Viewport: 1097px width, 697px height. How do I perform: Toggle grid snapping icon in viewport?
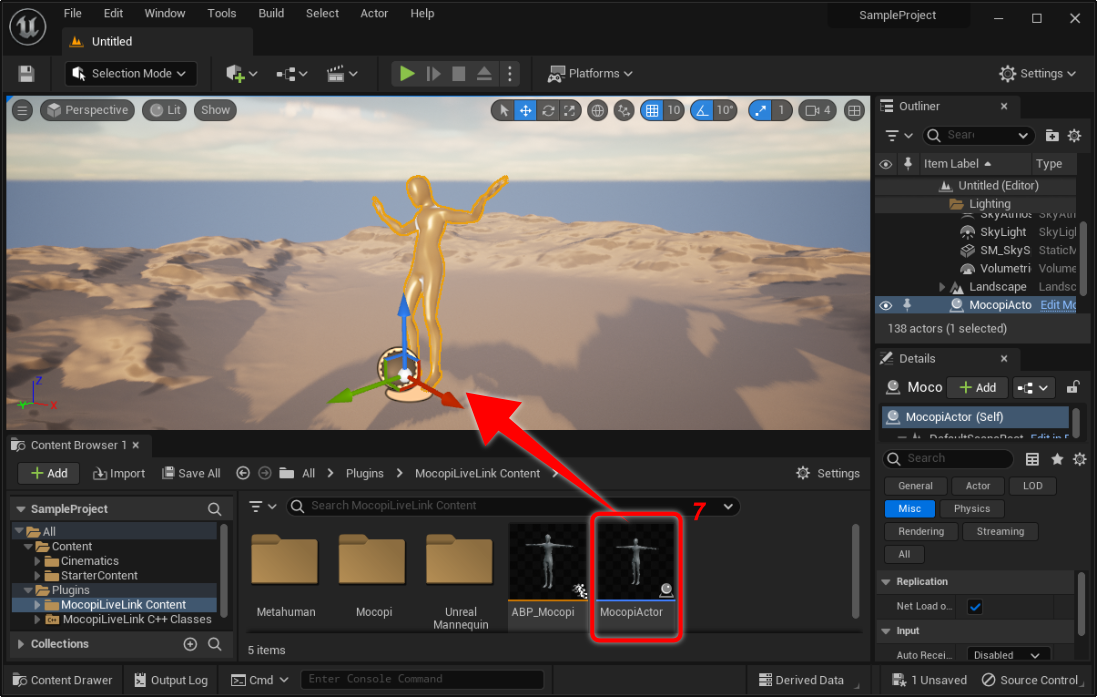(x=652, y=111)
